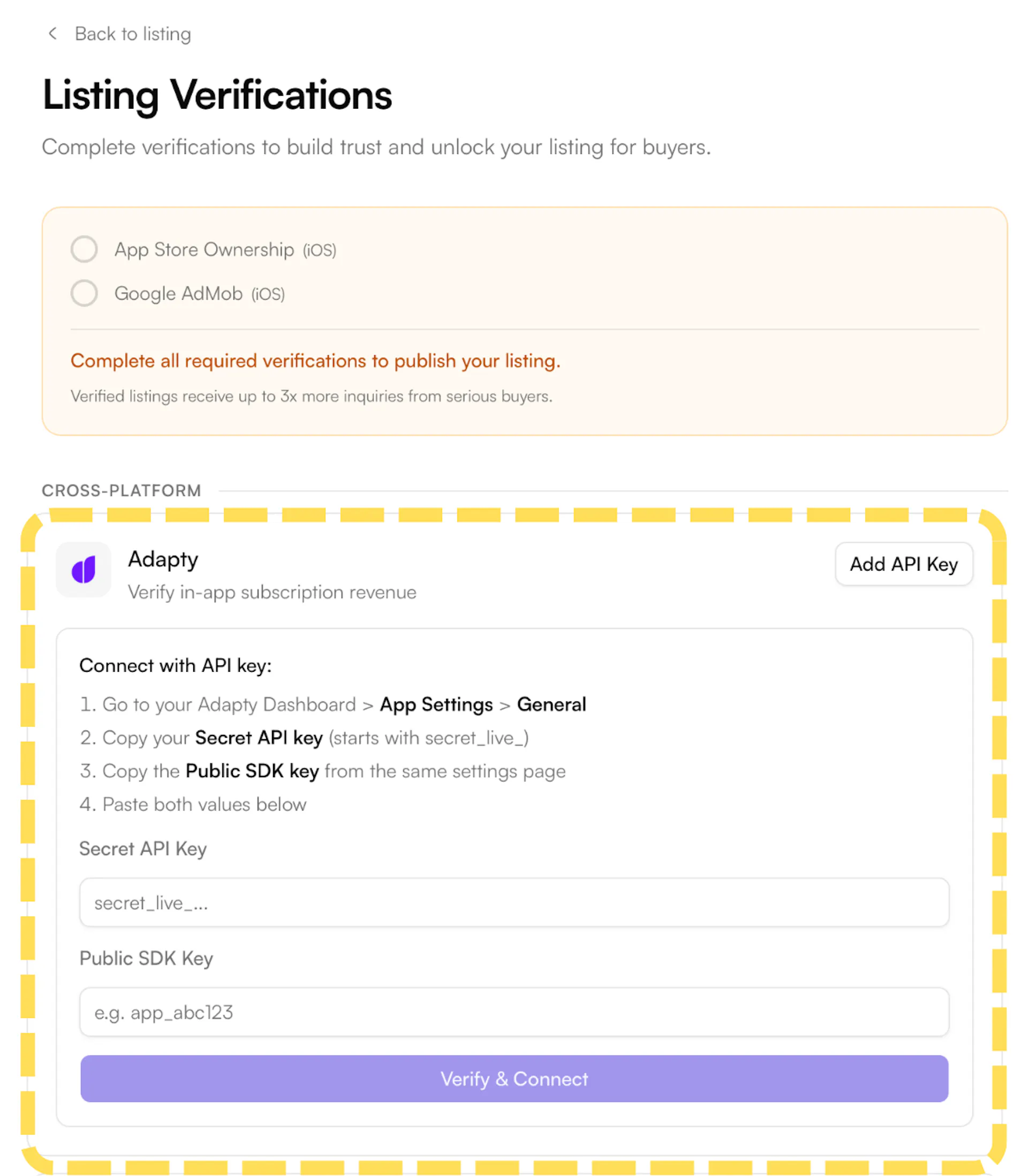Click the Verify & Connect button
Image resolution: width=1028 pixels, height=1176 pixels.
tap(514, 1079)
